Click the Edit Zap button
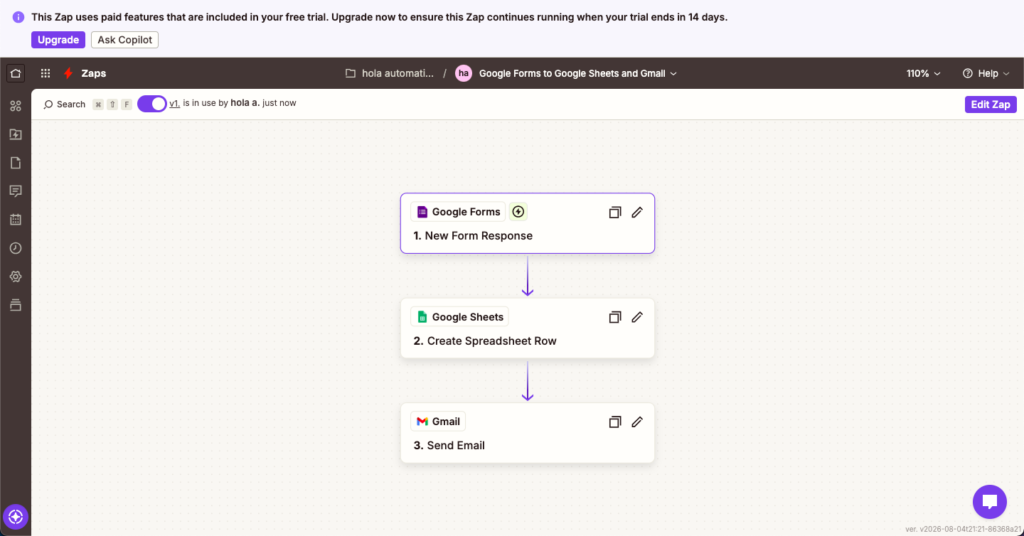 point(990,104)
